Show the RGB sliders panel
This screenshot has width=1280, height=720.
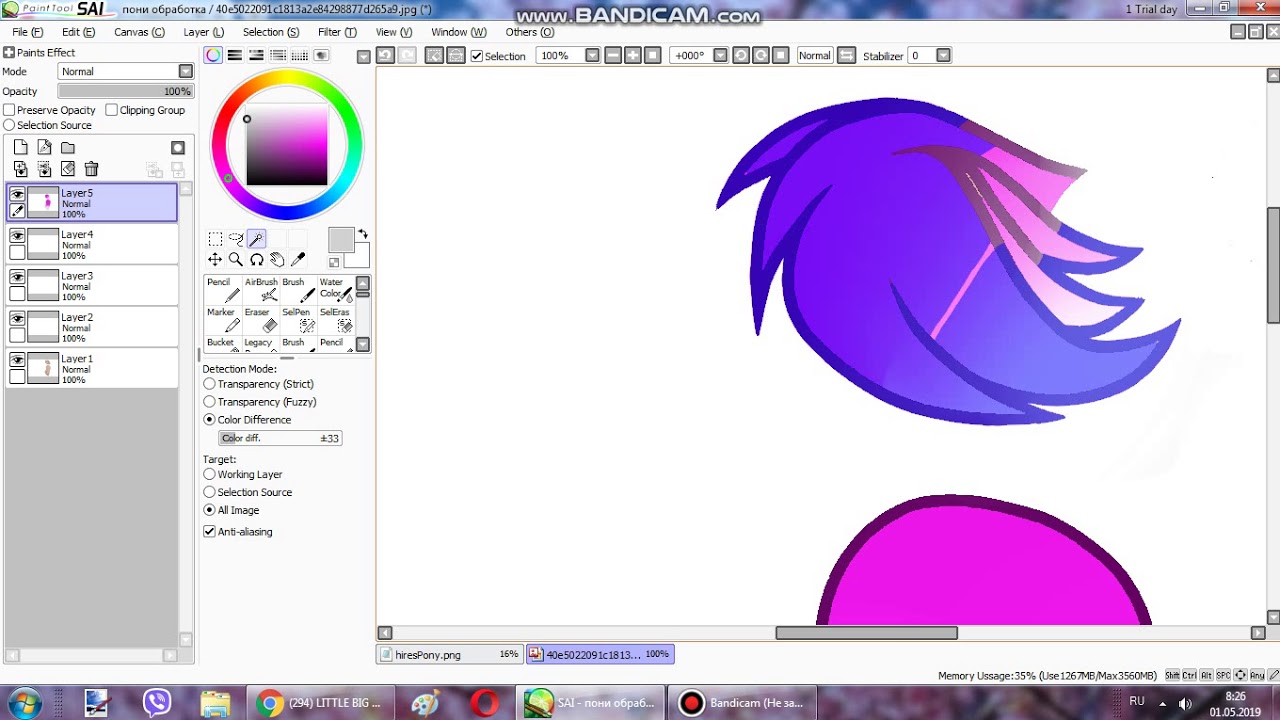pyautogui.click(x=234, y=56)
